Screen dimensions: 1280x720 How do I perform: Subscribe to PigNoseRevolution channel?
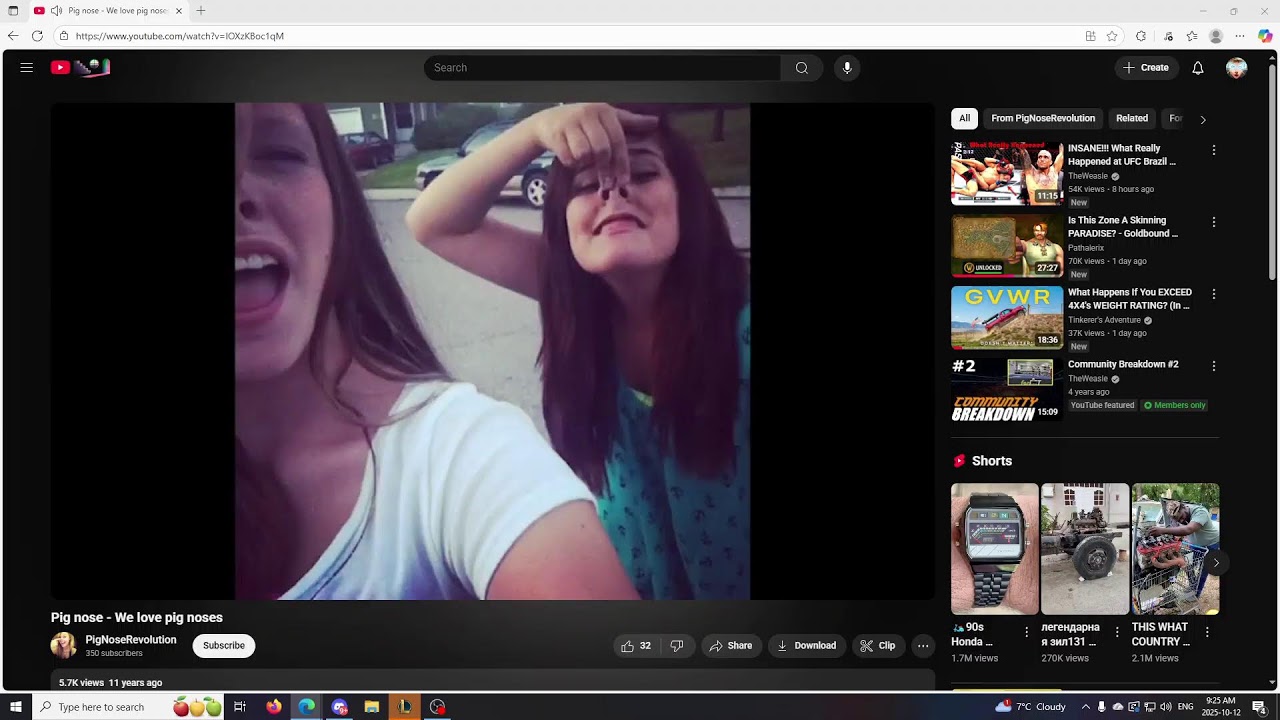point(224,646)
